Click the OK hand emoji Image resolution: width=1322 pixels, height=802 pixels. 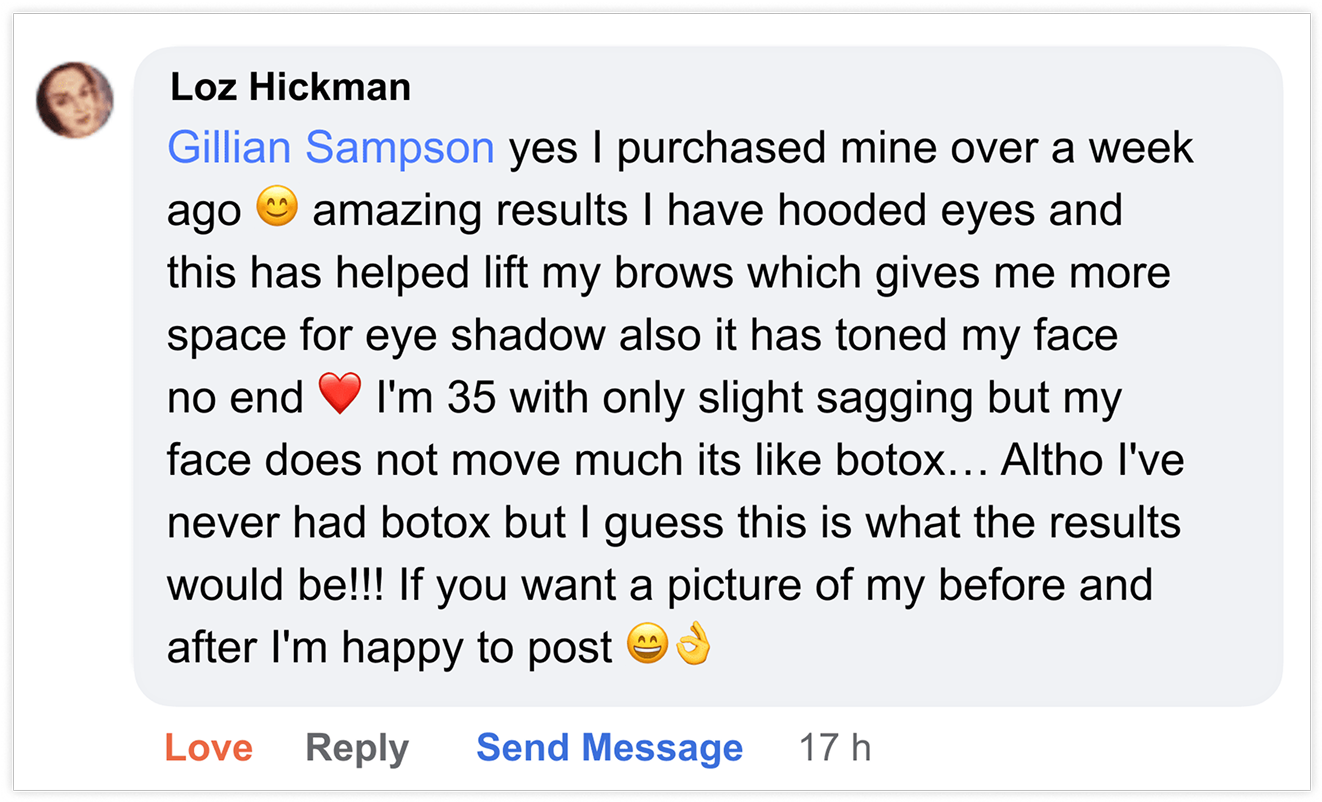pos(692,647)
